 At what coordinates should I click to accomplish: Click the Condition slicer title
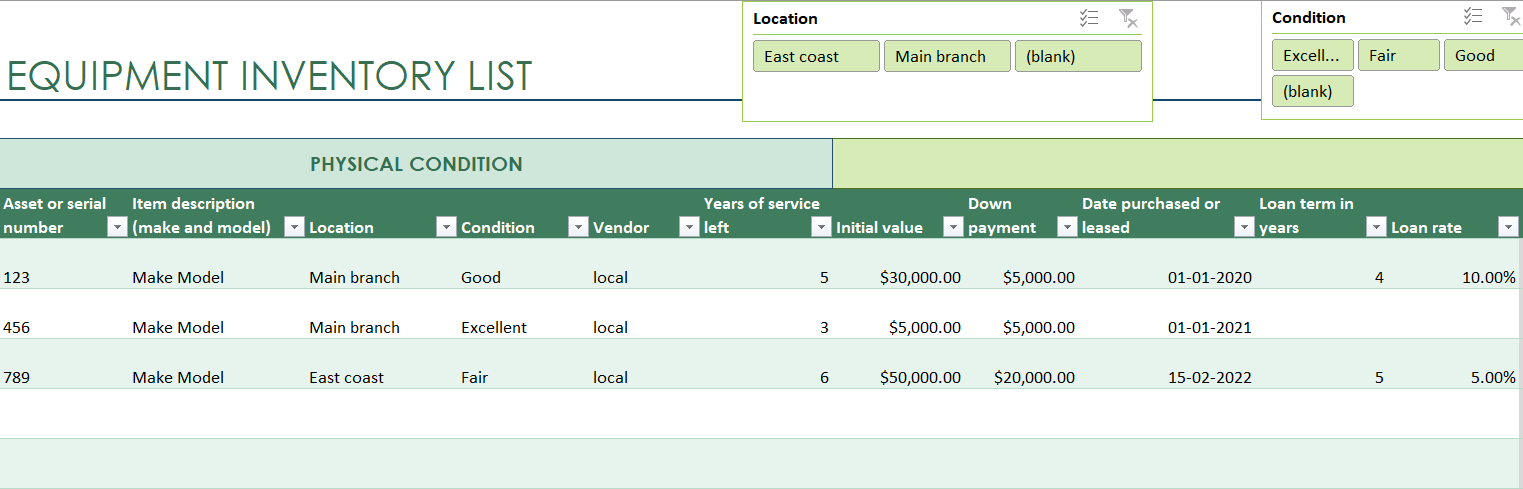coord(1309,17)
